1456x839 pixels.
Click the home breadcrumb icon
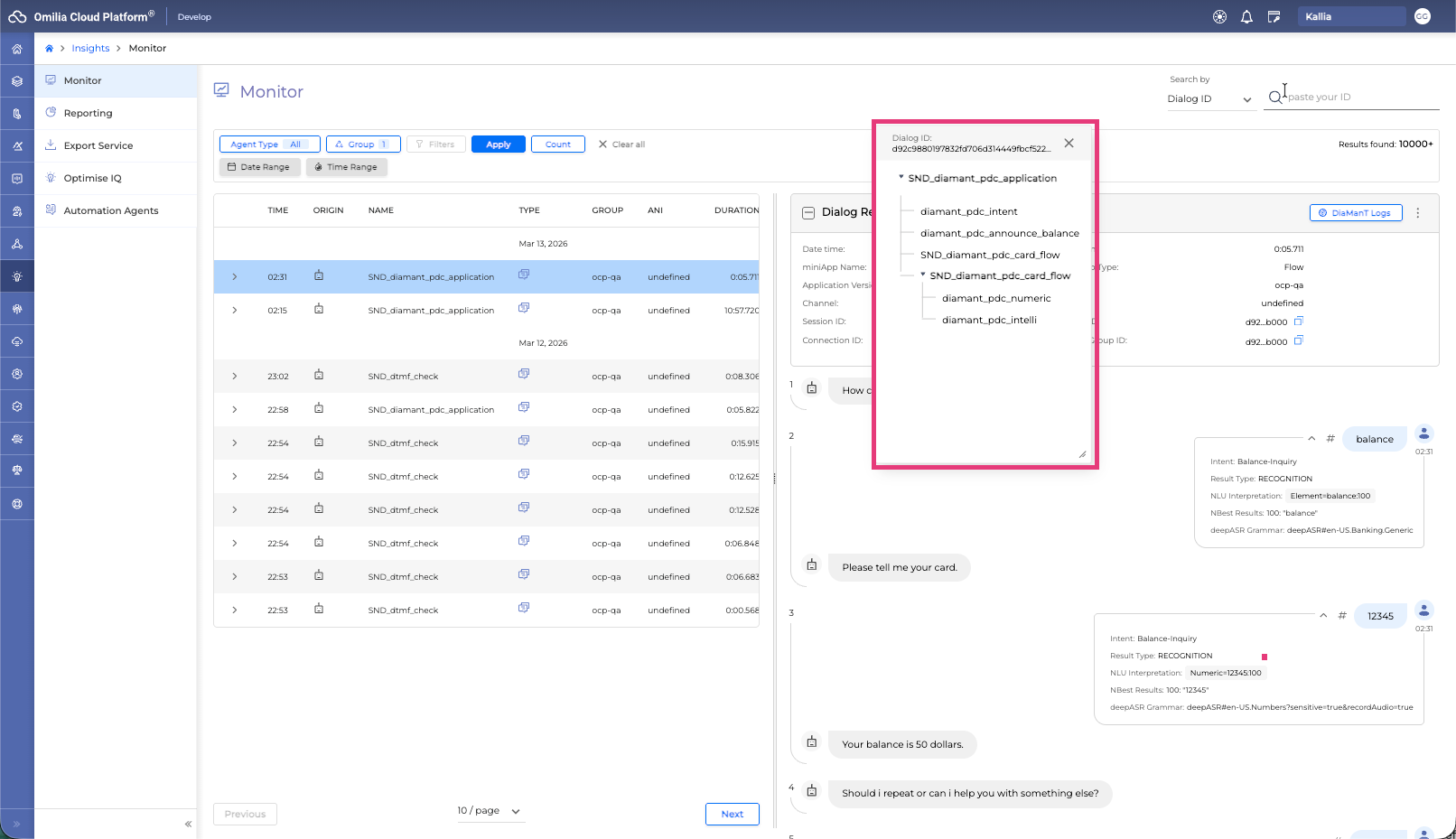pyautogui.click(x=49, y=49)
